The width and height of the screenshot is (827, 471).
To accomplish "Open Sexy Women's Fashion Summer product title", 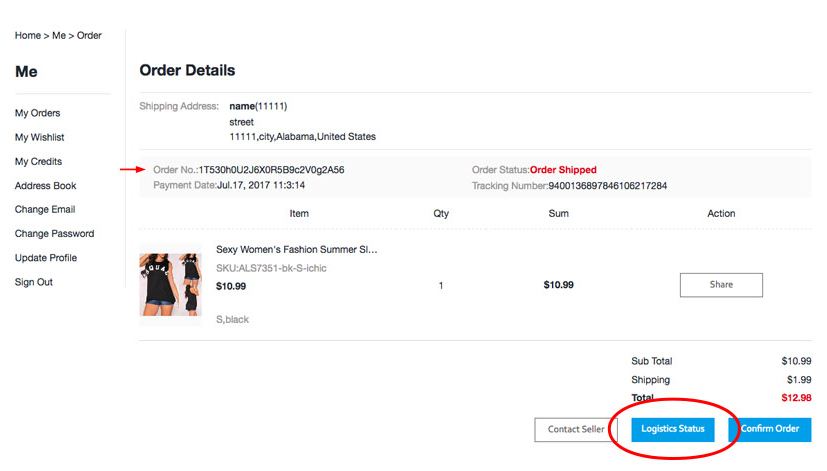I will pyautogui.click(x=296, y=249).
